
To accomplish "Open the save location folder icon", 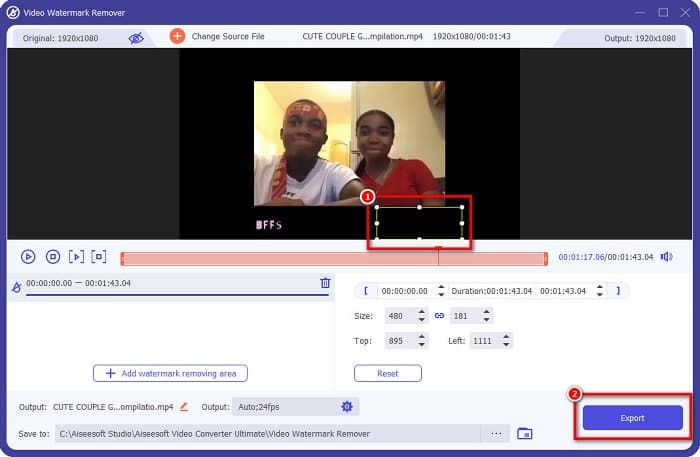I will (525, 433).
